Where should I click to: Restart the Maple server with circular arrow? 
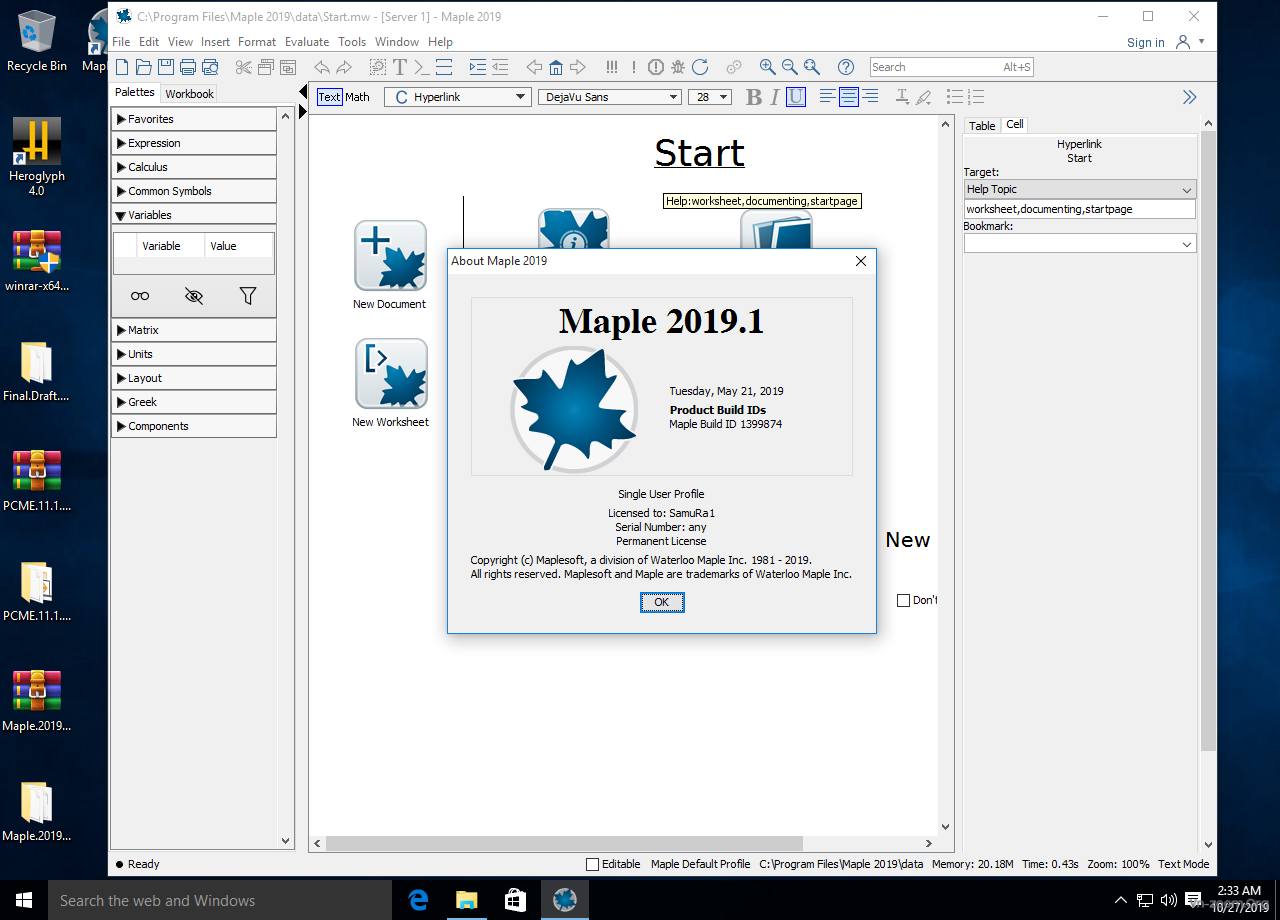700,67
